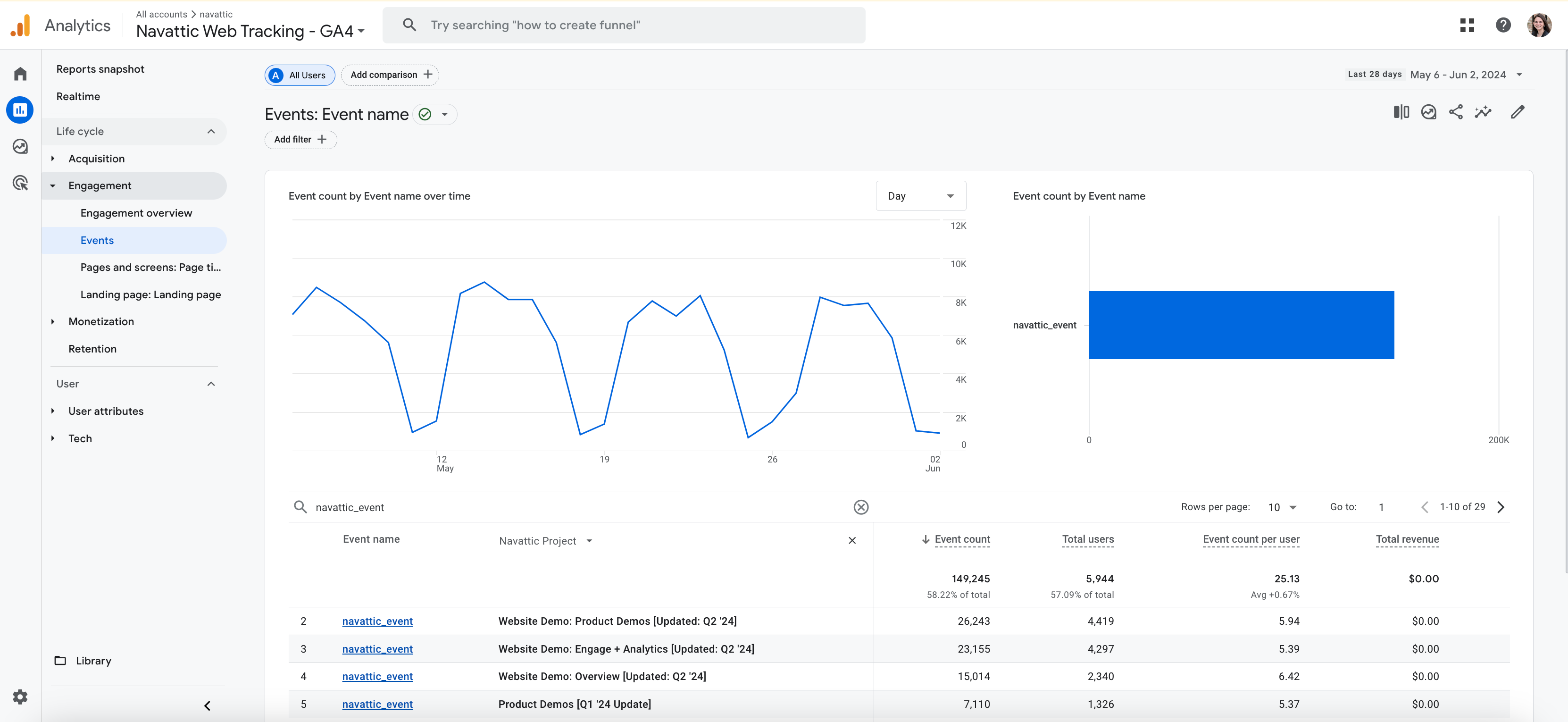The height and width of the screenshot is (722, 1568).
Task: Open navattic_event link in row 5
Action: pos(377,704)
